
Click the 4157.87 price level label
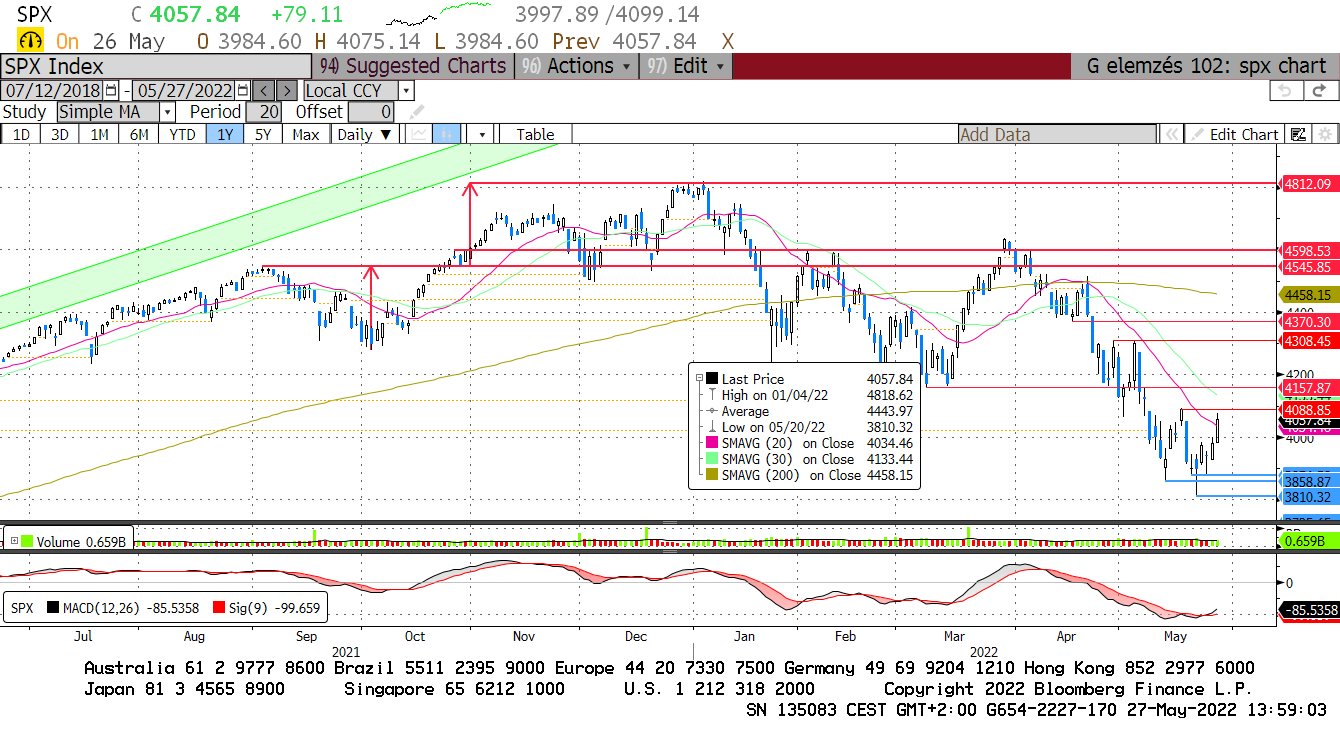(x=1308, y=388)
